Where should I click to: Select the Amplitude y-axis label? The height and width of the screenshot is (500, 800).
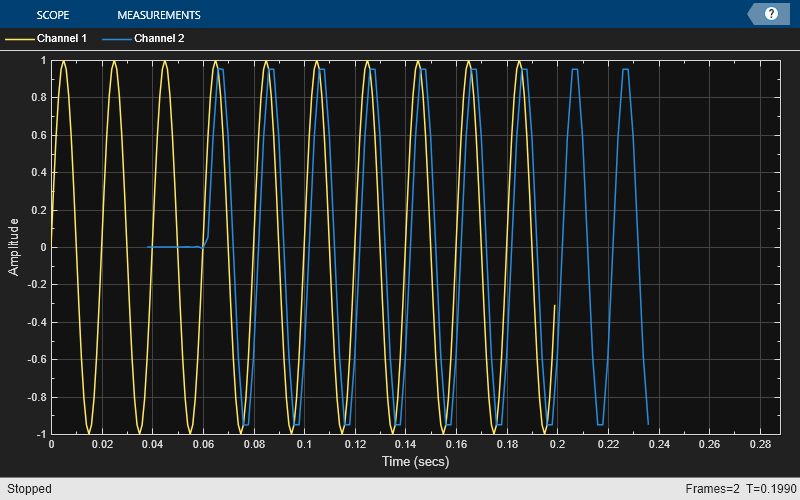click(x=13, y=247)
